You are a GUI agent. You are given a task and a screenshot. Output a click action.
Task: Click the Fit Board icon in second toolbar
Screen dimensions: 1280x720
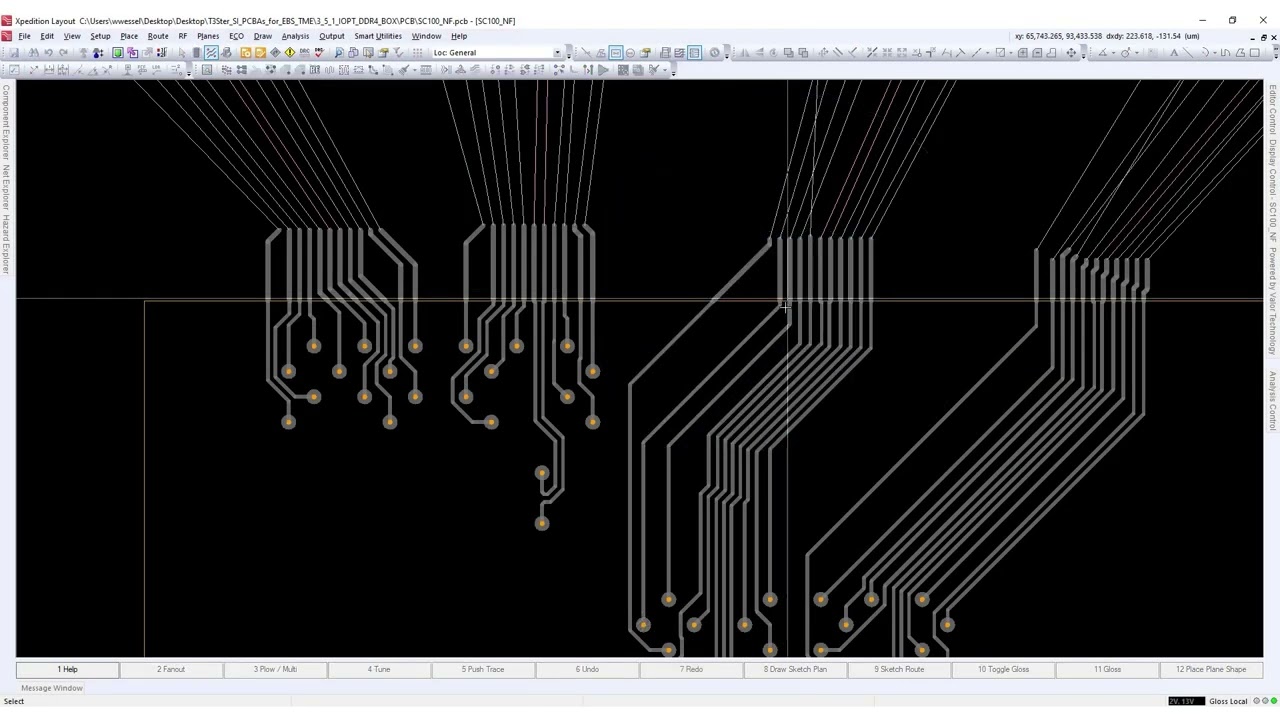pos(206,70)
